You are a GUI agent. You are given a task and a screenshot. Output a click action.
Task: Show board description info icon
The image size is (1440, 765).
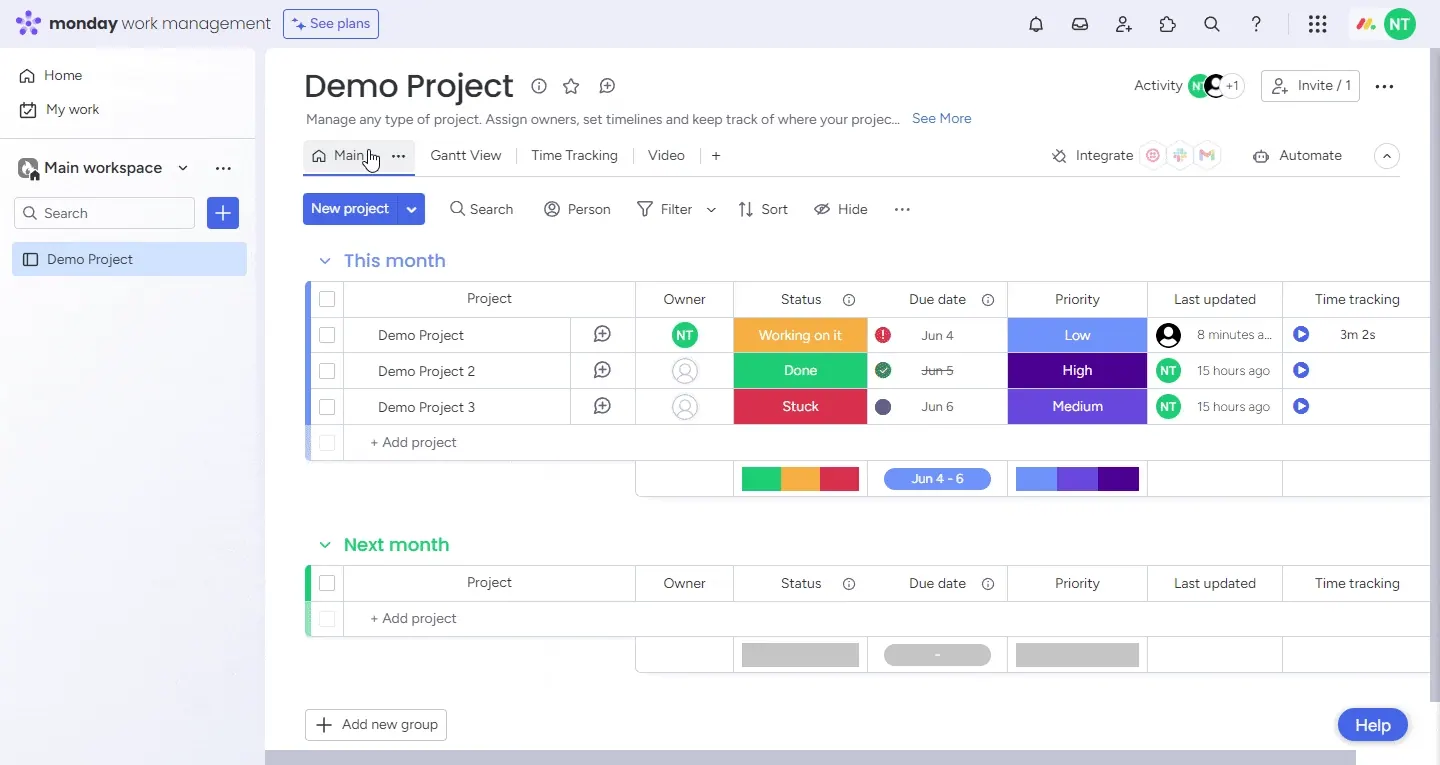pos(539,86)
